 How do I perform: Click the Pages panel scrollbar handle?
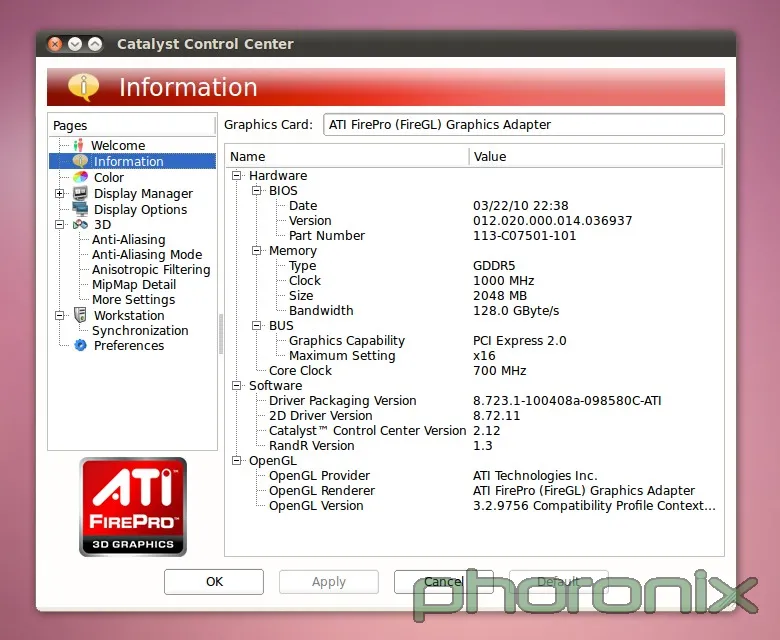coord(221,334)
